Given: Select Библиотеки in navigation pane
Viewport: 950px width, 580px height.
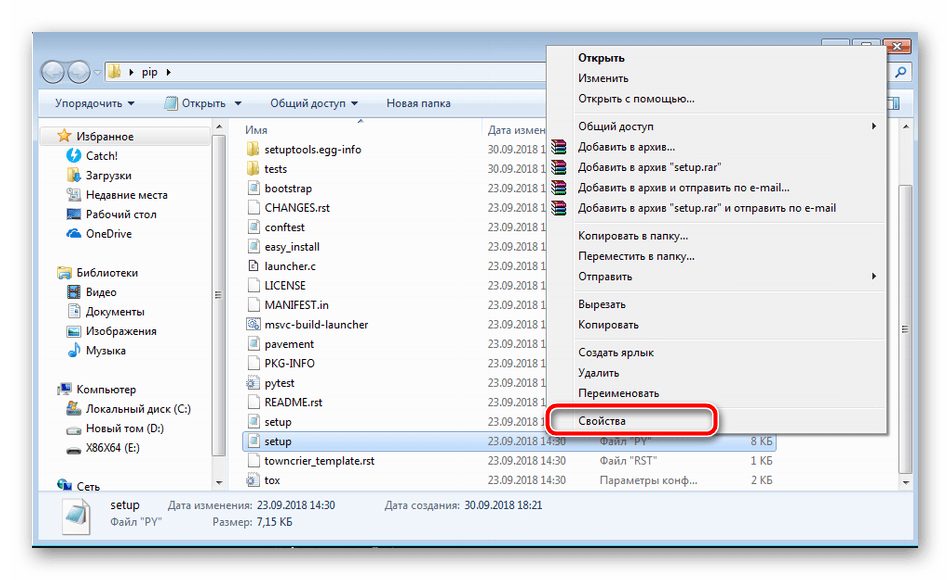Looking at the screenshot, I should click(x=107, y=273).
